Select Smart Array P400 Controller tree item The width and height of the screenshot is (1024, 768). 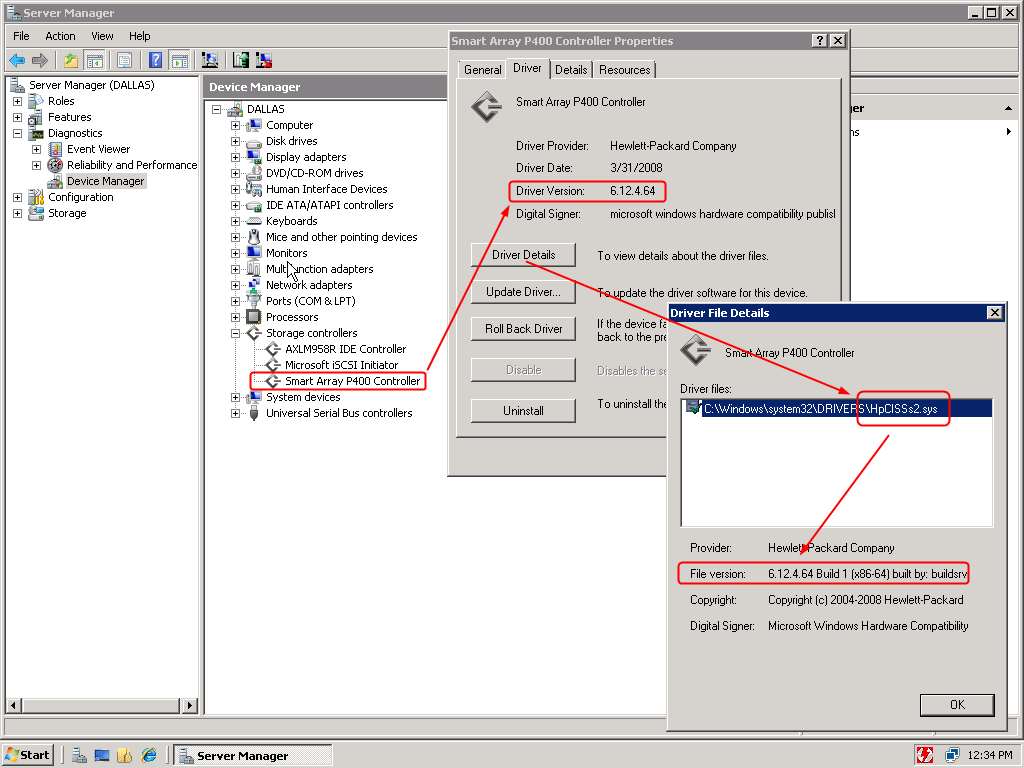point(352,381)
